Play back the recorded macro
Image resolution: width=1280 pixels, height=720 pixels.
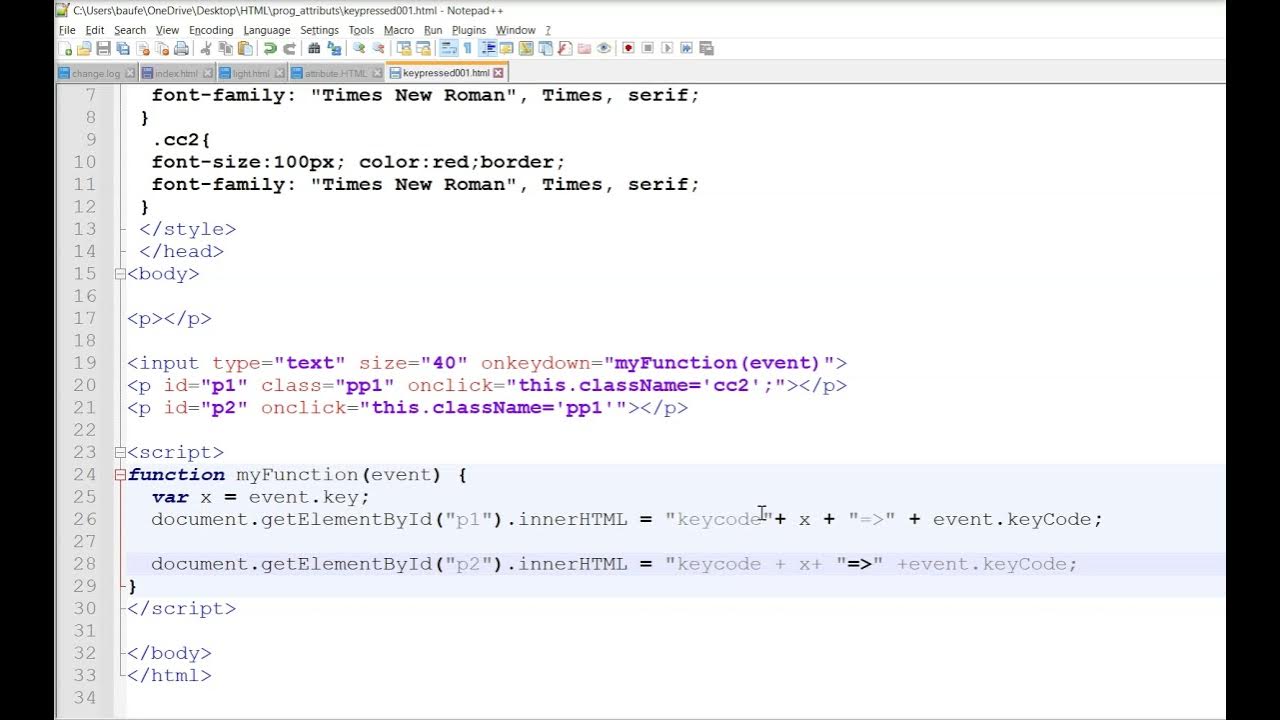pyautogui.click(x=667, y=48)
